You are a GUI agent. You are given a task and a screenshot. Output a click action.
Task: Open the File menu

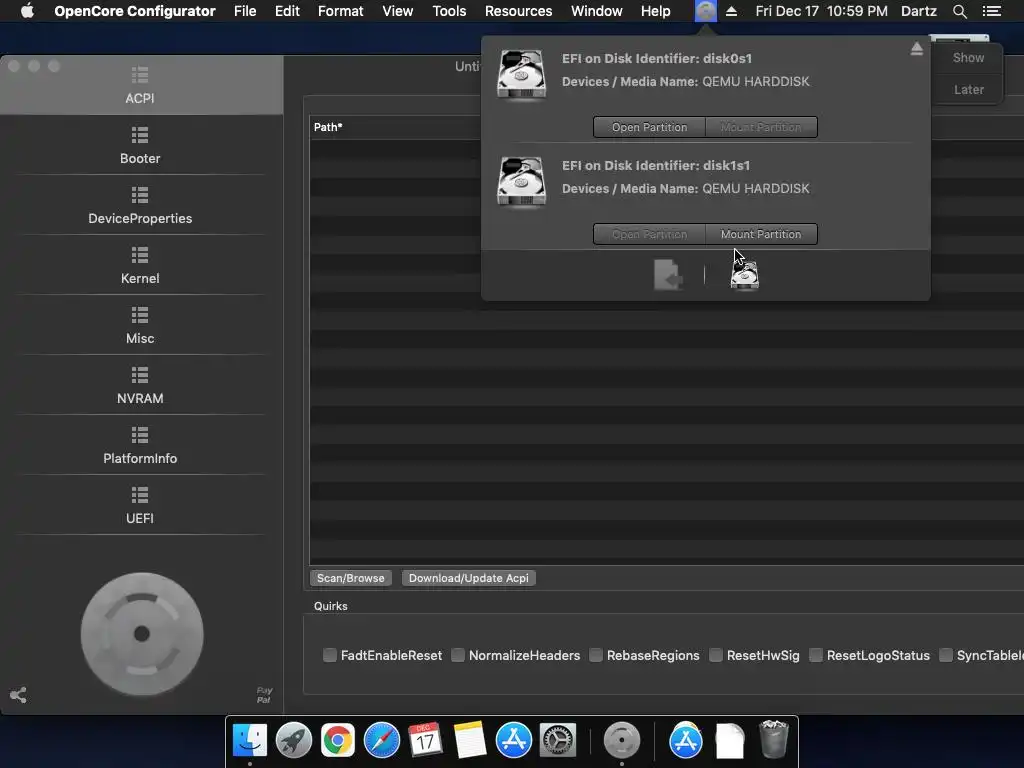click(245, 11)
